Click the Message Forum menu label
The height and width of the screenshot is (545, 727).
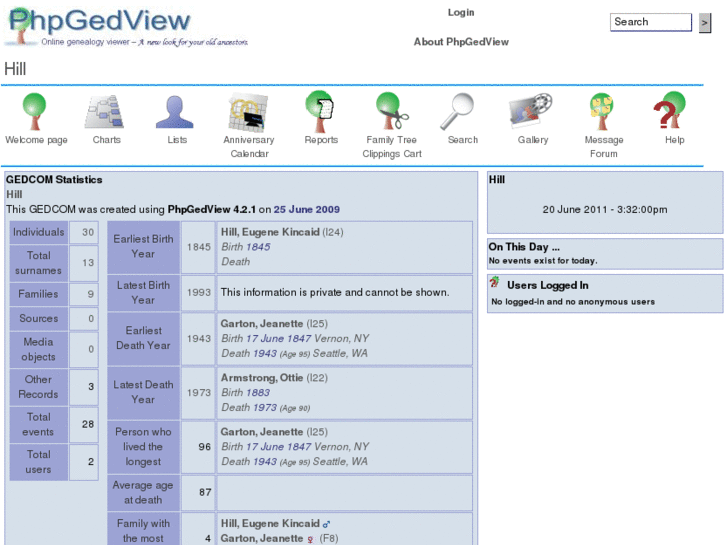coord(604,147)
